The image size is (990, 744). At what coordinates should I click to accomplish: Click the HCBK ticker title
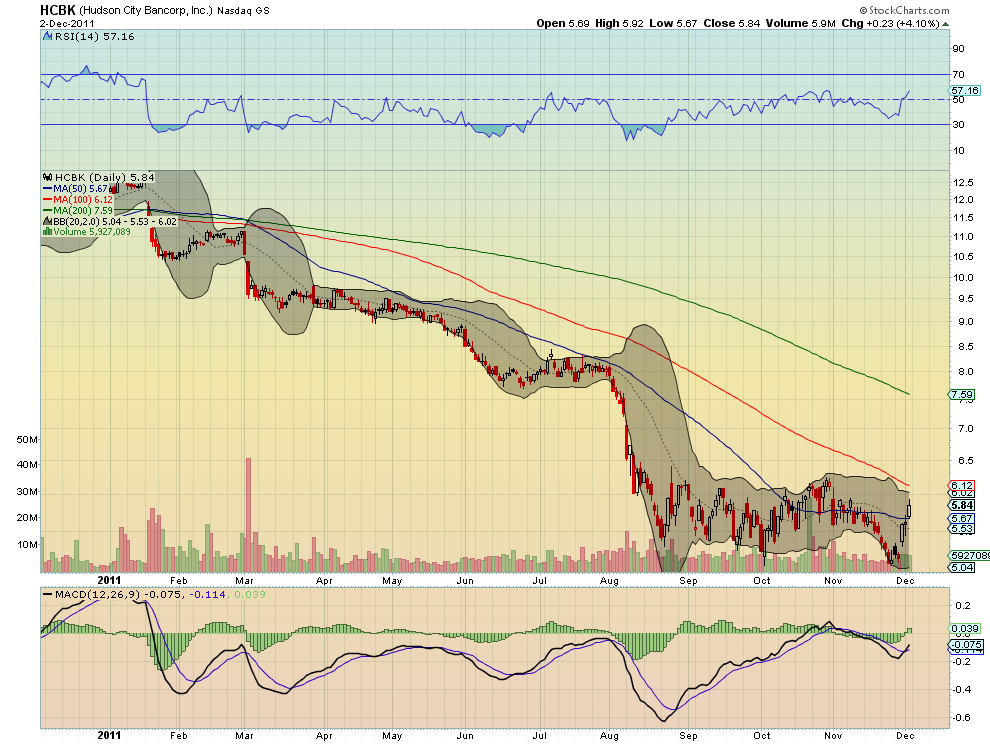tap(57, 10)
